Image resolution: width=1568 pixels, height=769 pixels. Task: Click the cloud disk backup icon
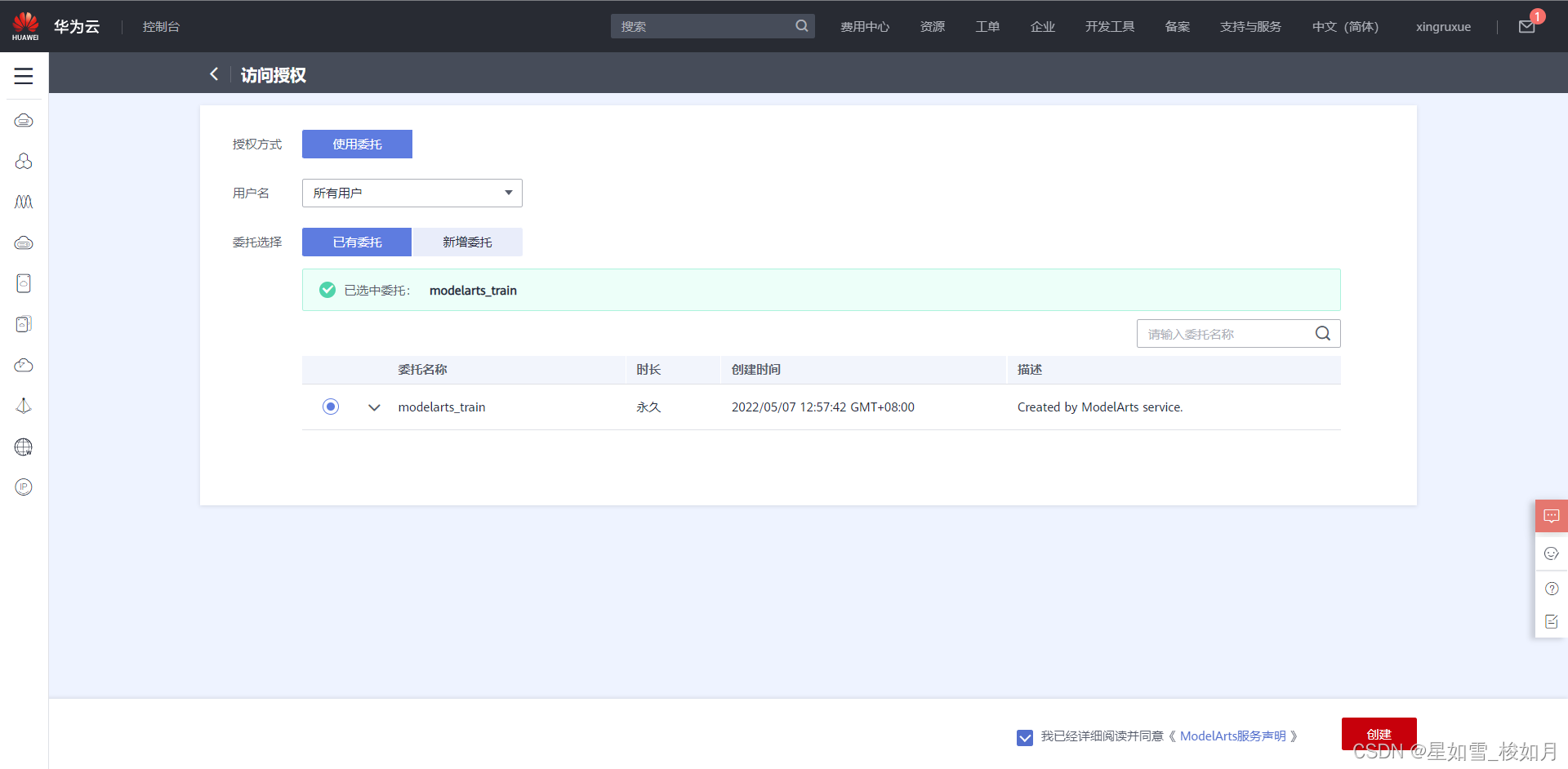pyautogui.click(x=24, y=324)
